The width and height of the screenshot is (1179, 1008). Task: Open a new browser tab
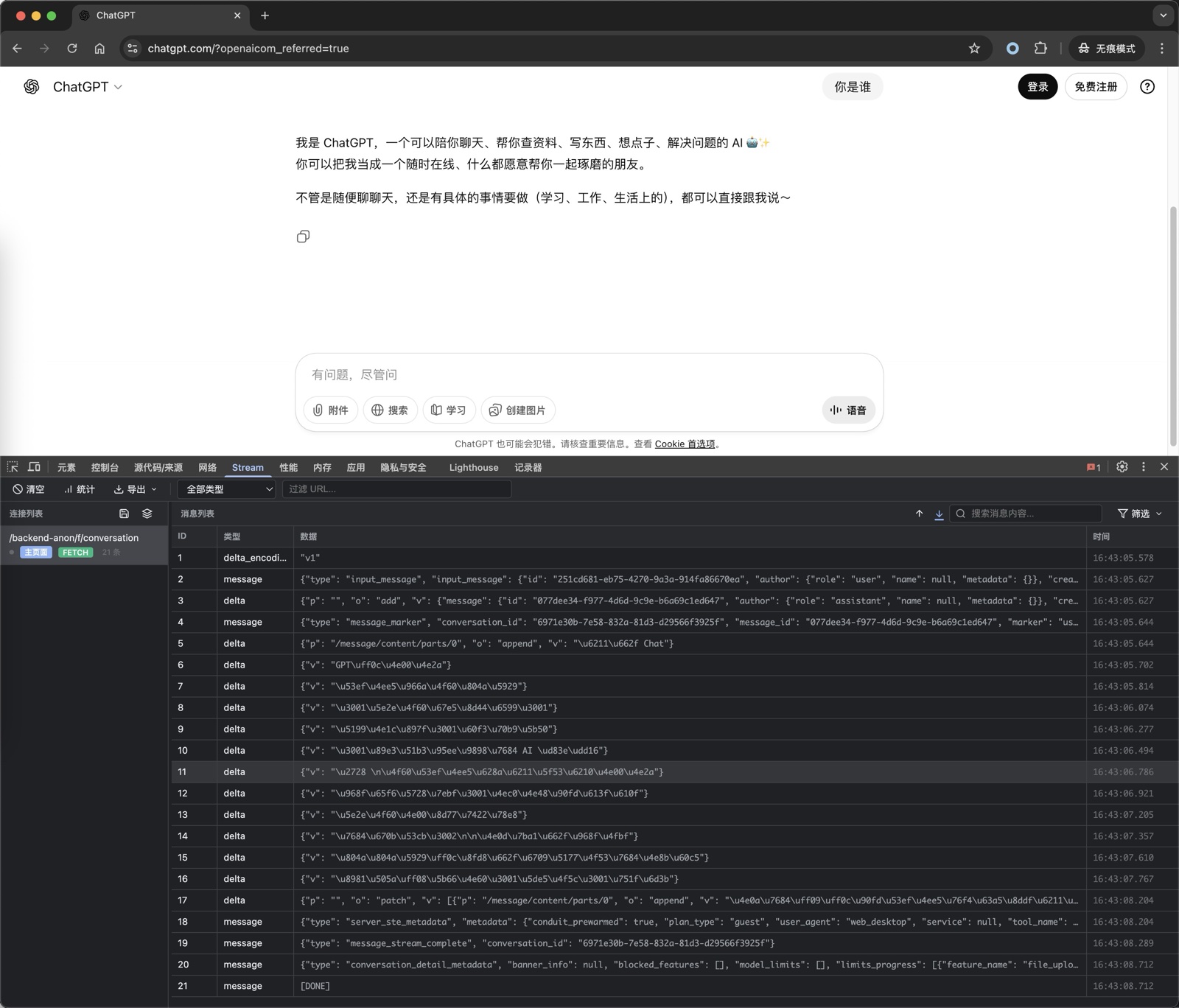click(x=265, y=15)
